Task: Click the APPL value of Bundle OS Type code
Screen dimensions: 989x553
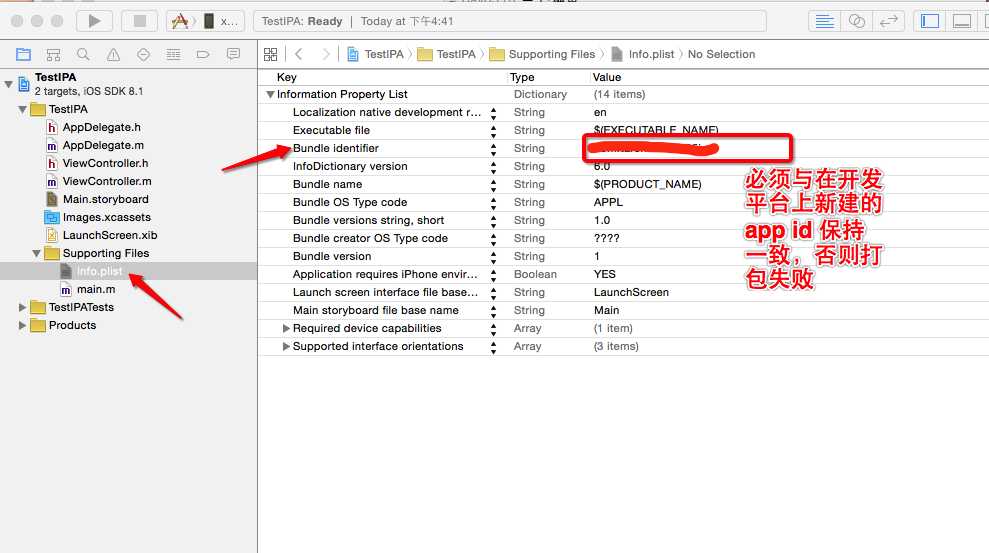Action: point(608,202)
